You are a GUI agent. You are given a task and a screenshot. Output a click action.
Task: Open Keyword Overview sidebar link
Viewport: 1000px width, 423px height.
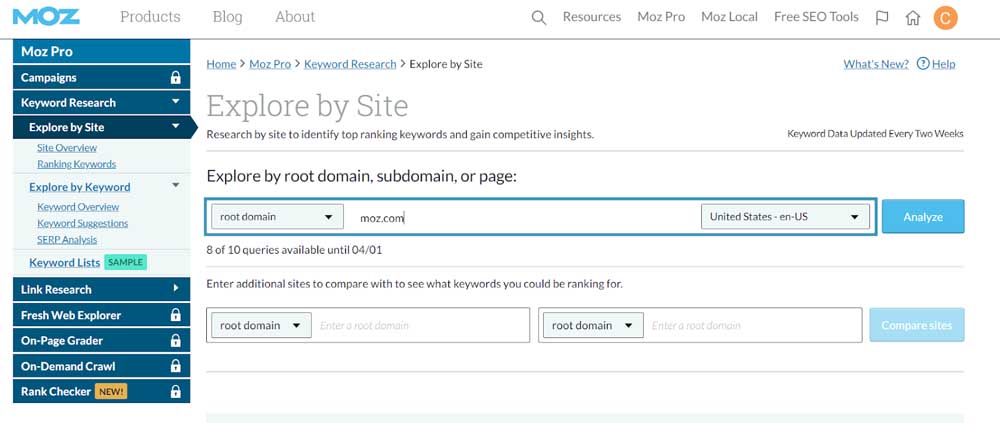78,207
